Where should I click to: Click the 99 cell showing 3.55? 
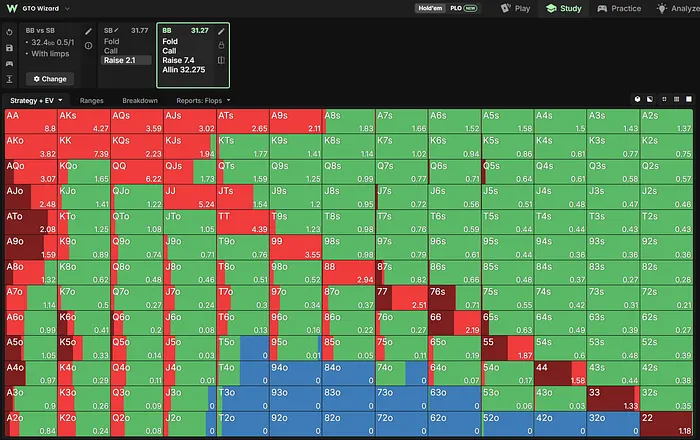(x=296, y=248)
